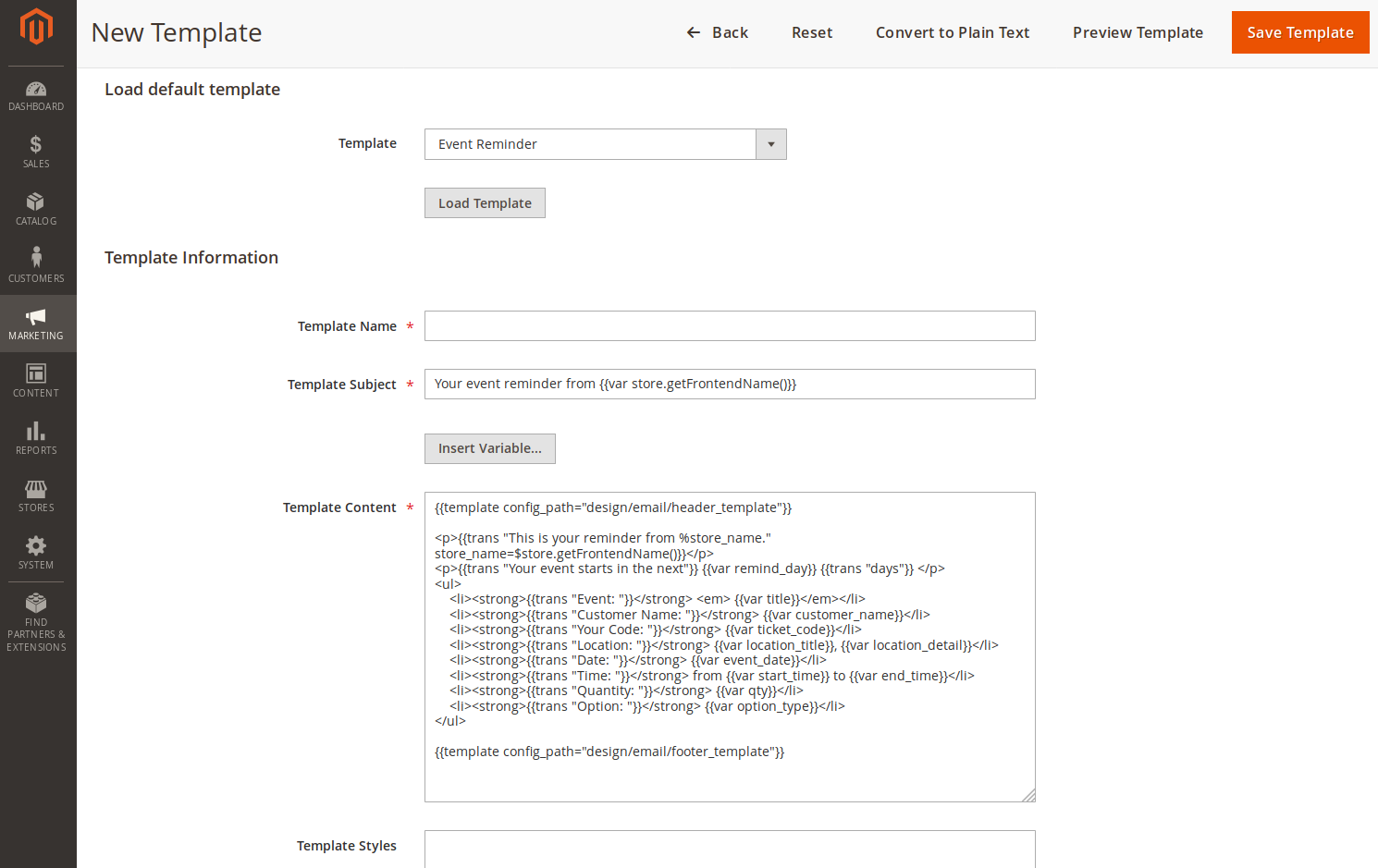
Task: Click the Insert Variable button
Action: point(489,448)
